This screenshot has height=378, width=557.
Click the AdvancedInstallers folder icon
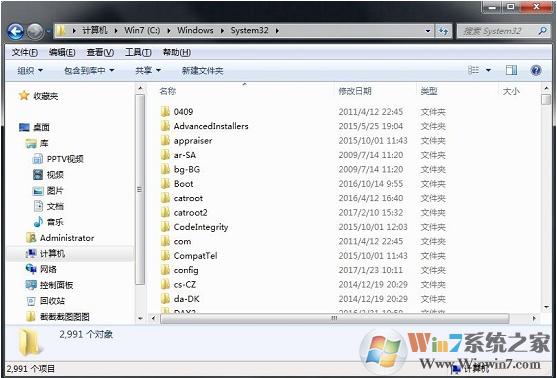(x=165, y=126)
